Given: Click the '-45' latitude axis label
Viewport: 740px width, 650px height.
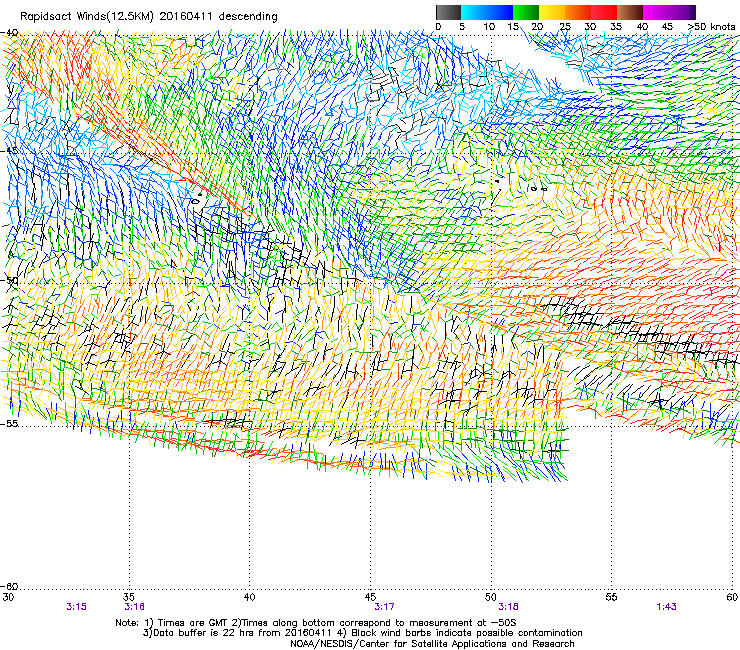Looking at the screenshot, I should [x=9, y=151].
